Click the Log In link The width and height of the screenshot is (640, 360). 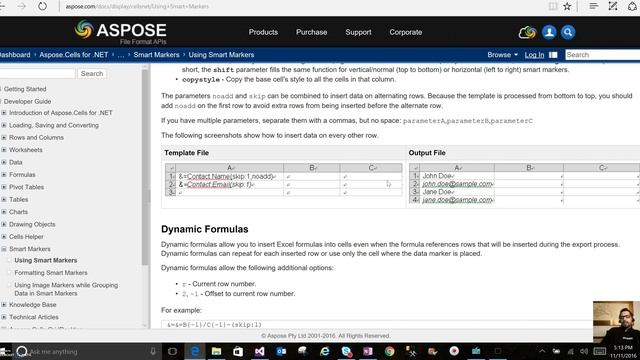click(534, 55)
